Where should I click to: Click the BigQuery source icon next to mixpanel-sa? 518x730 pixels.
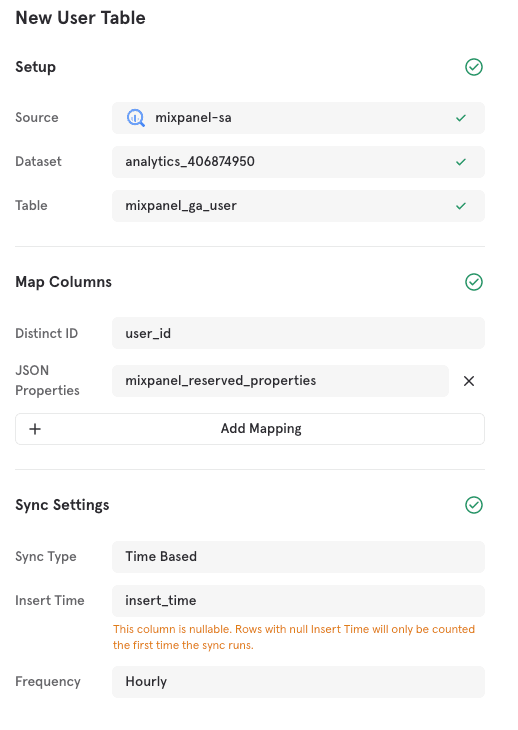136,118
